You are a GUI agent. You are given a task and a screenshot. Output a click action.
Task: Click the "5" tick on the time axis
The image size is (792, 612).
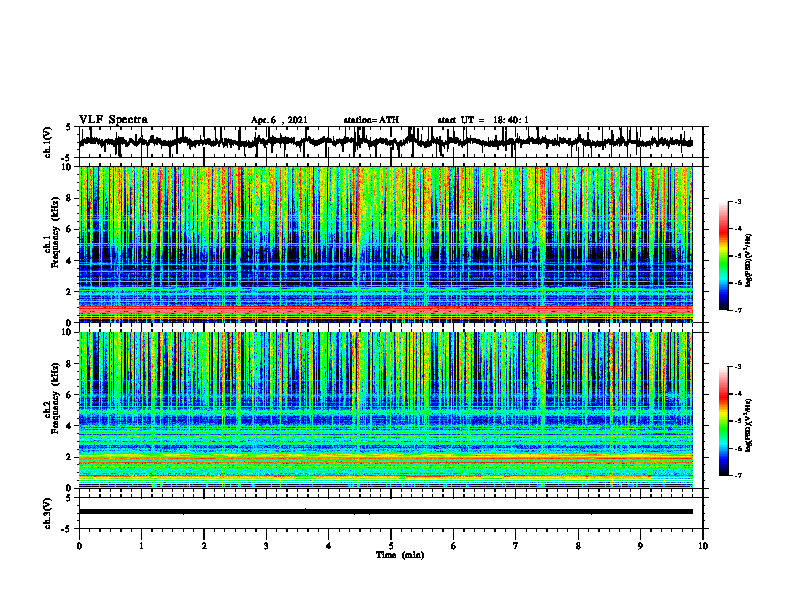click(x=391, y=546)
